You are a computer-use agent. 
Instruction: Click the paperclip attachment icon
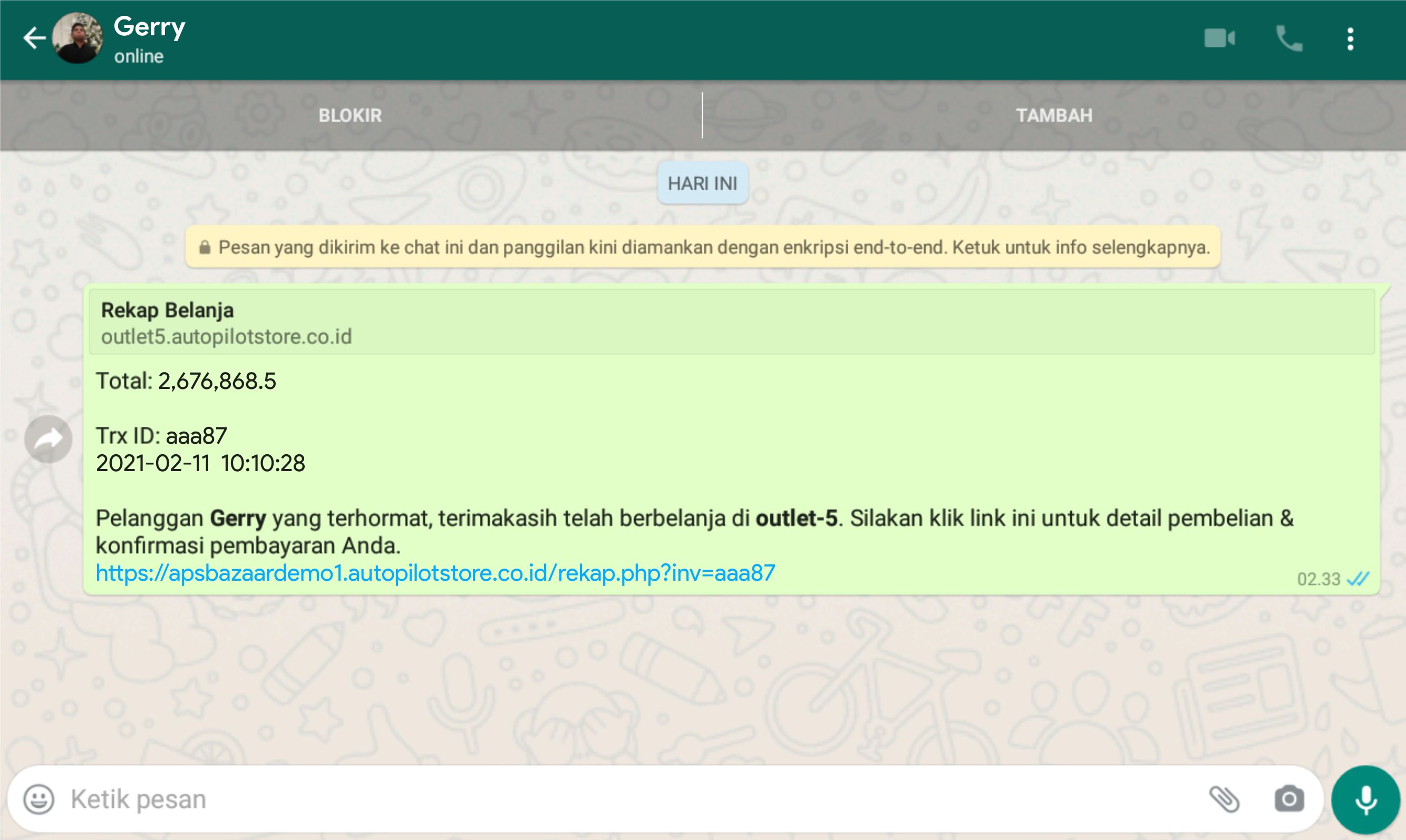(x=1224, y=799)
